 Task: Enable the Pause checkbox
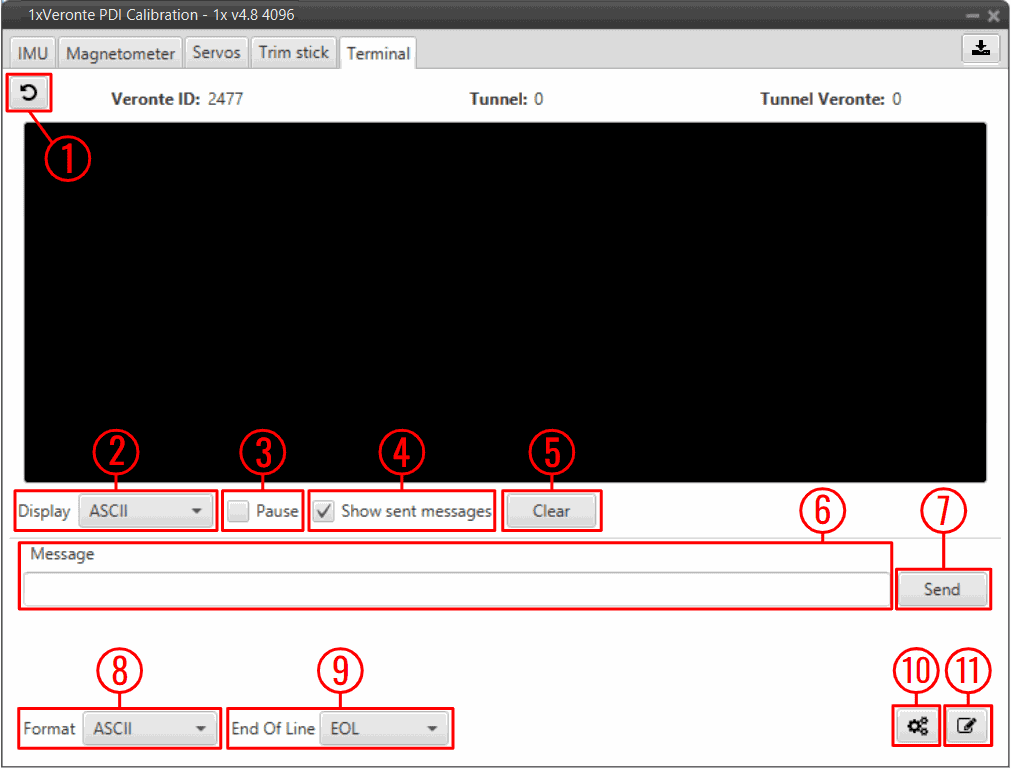[x=238, y=511]
